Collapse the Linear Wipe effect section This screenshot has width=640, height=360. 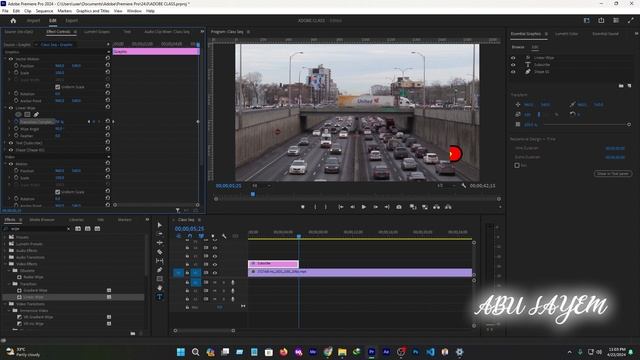pyautogui.click(x=6, y=108)
